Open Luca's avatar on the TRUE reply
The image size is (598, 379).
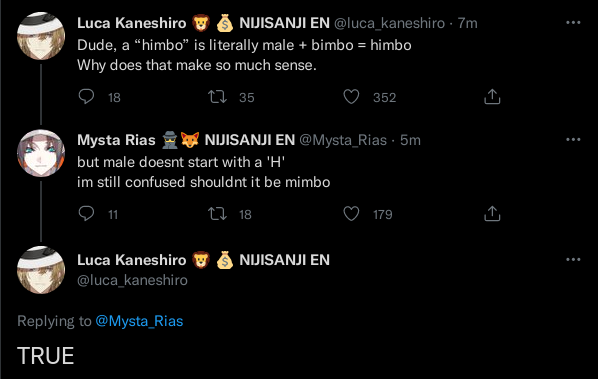point(41,270)
